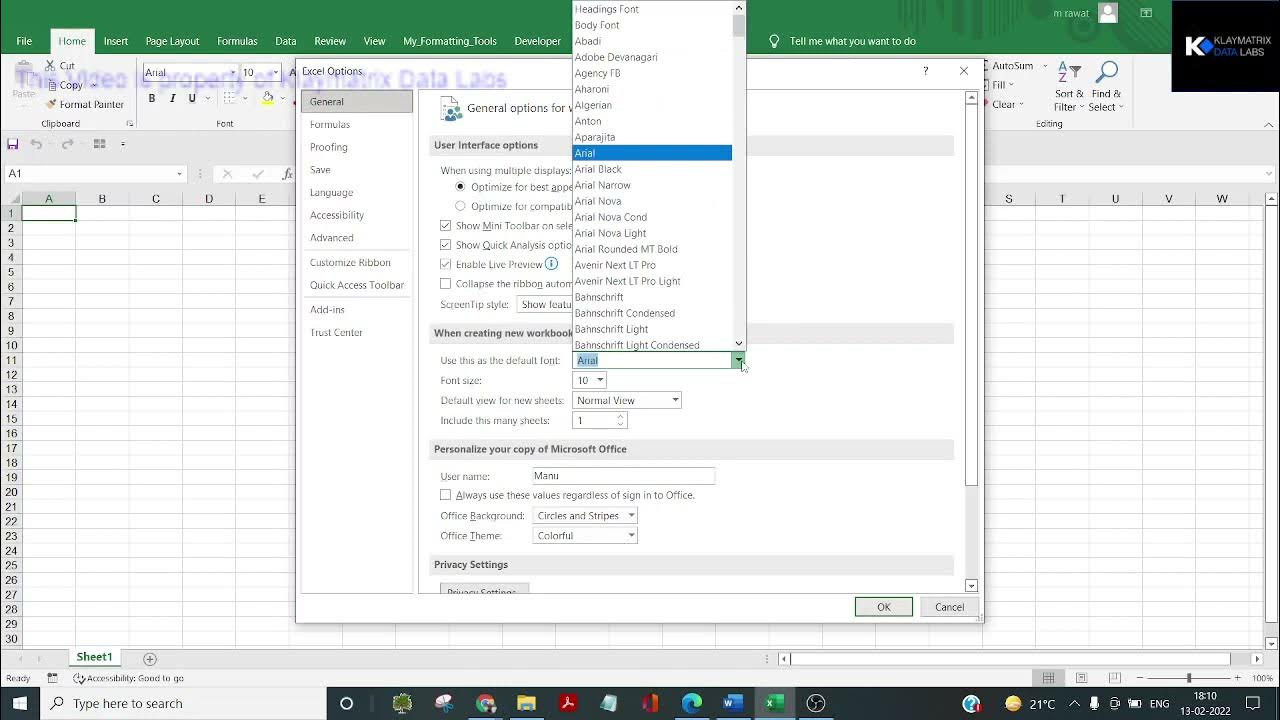This screenshot has width=1280, height=720.
Task: Toggle Always use these values checkbox
Action: click(x=446, y=495)
